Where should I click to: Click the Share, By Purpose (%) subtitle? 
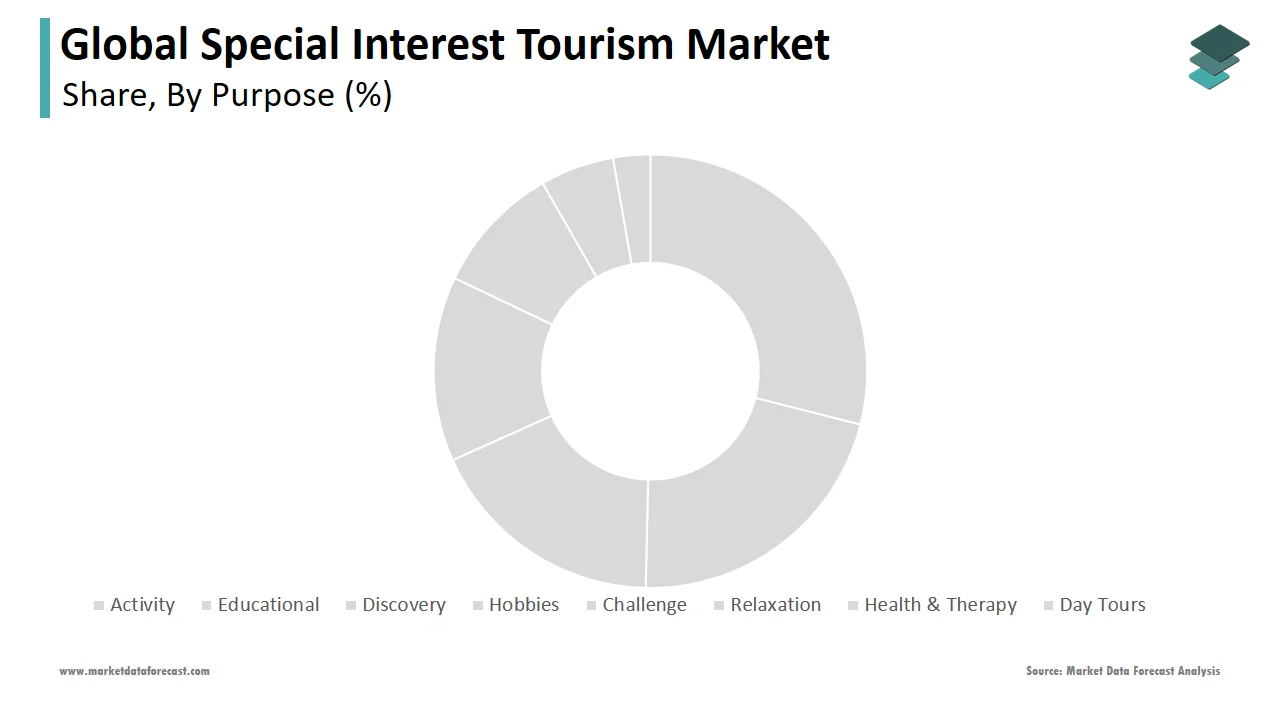[227, 95]
